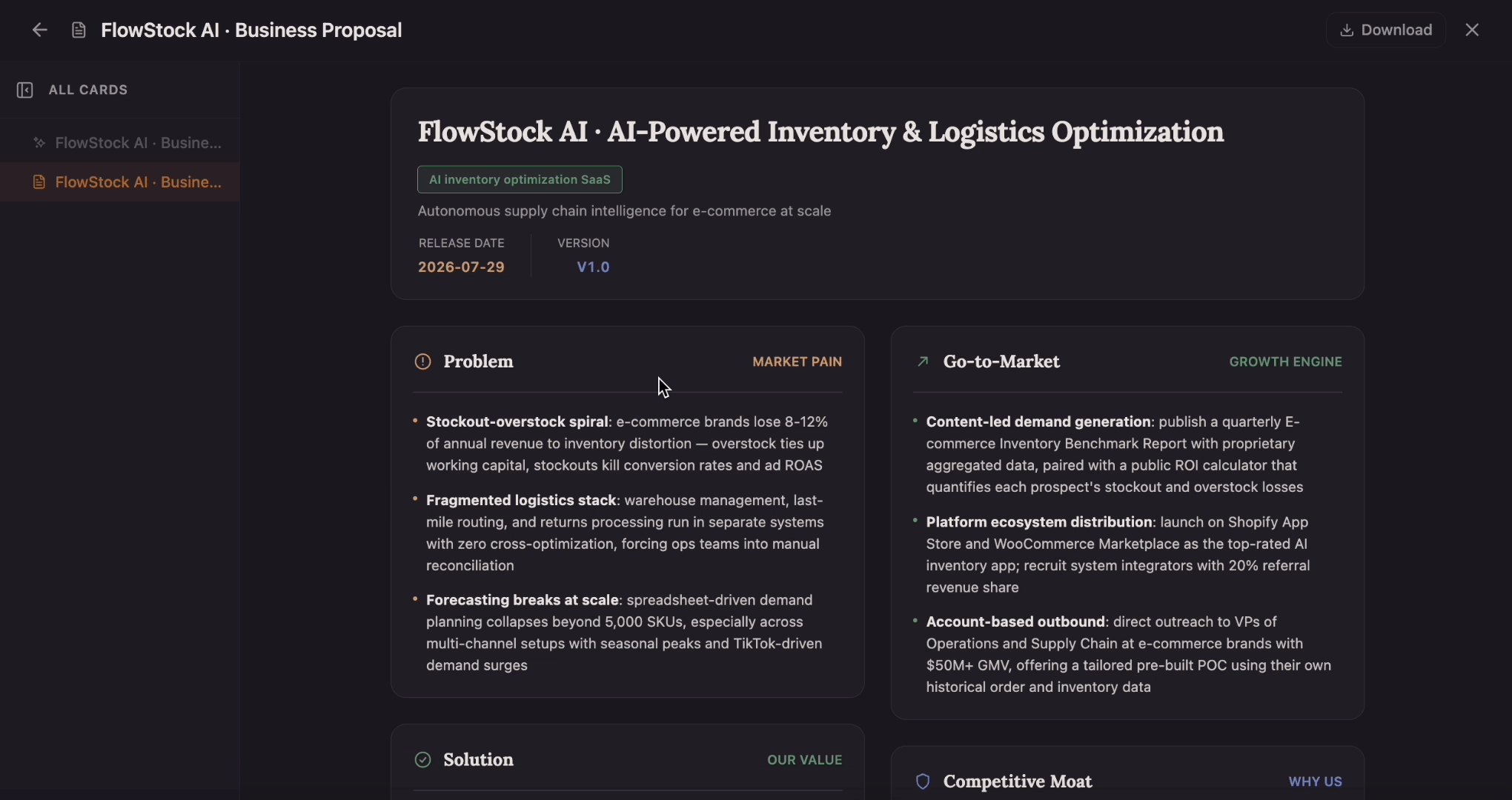Click the Competitive Moat shield icon
1512x800 pixels.
[x=923, y=781]
